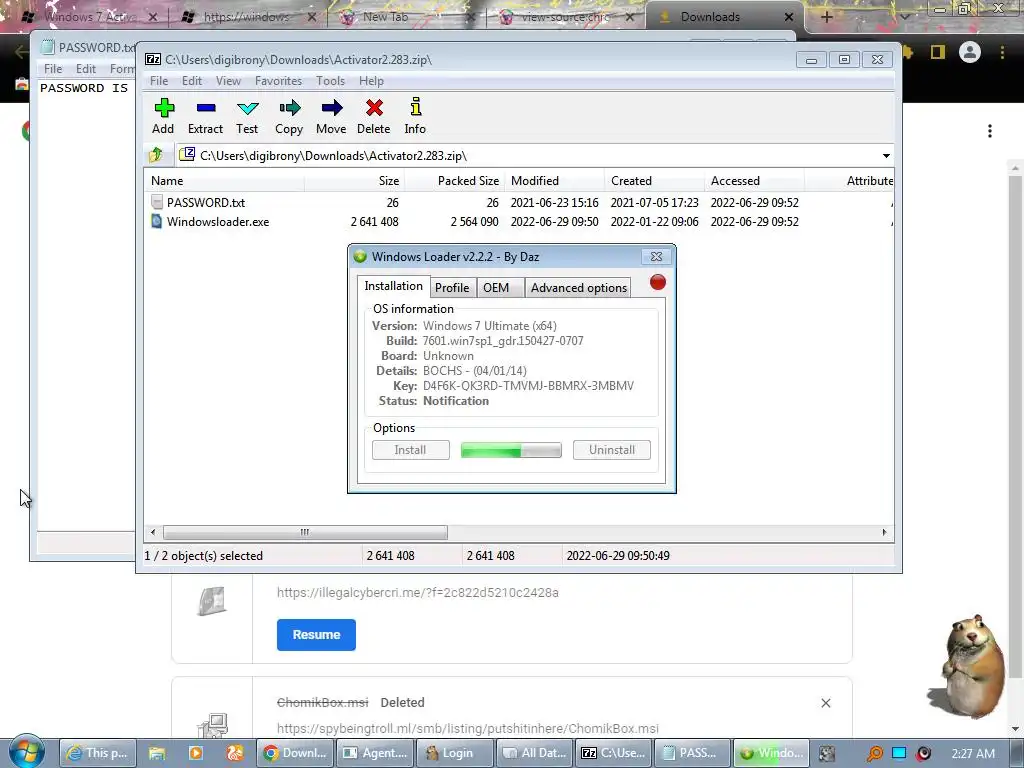Open a new Chrome tab with plus
The image size is (1024, 768).
coord(826,17)
